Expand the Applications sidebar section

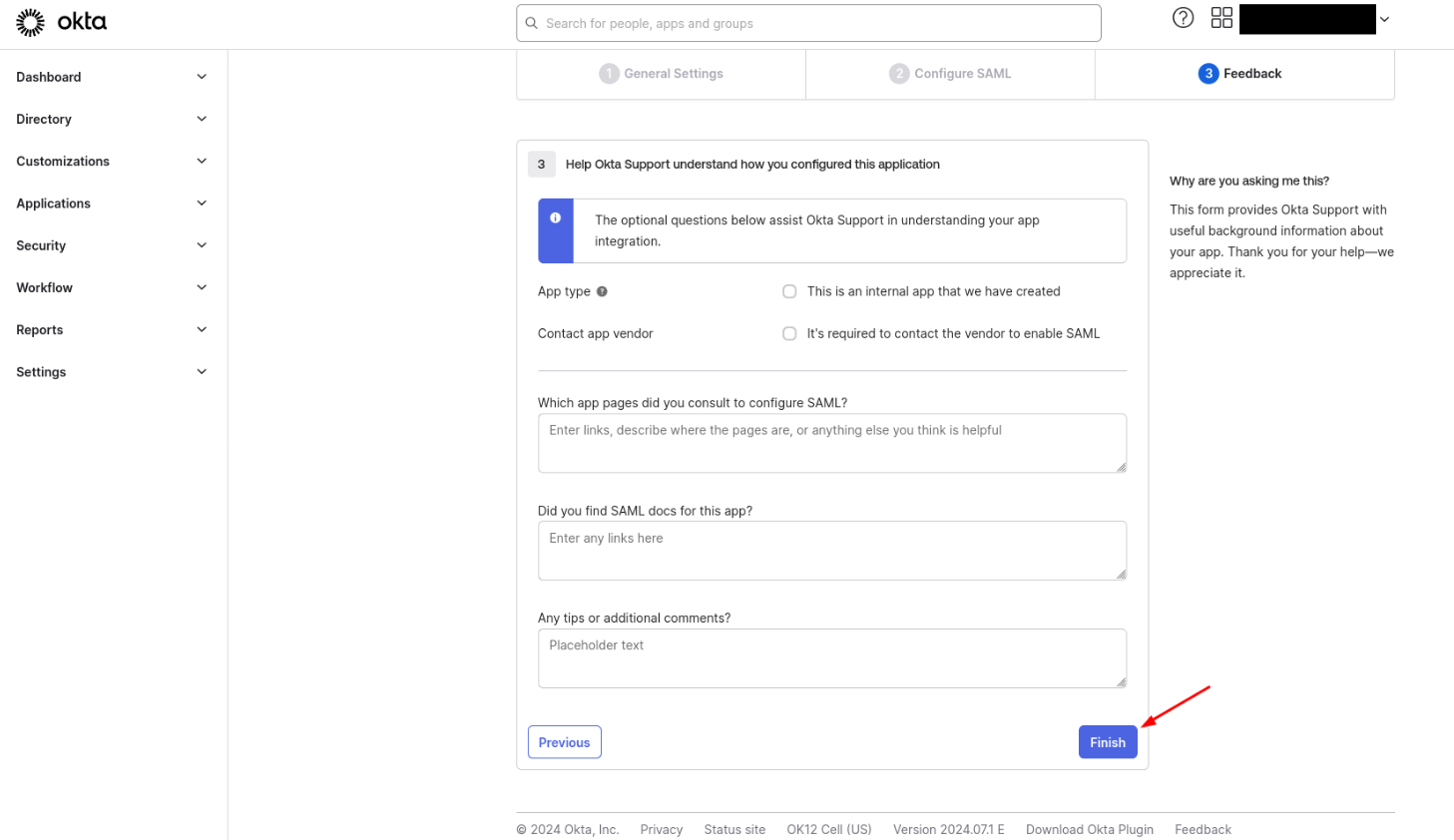202,204
